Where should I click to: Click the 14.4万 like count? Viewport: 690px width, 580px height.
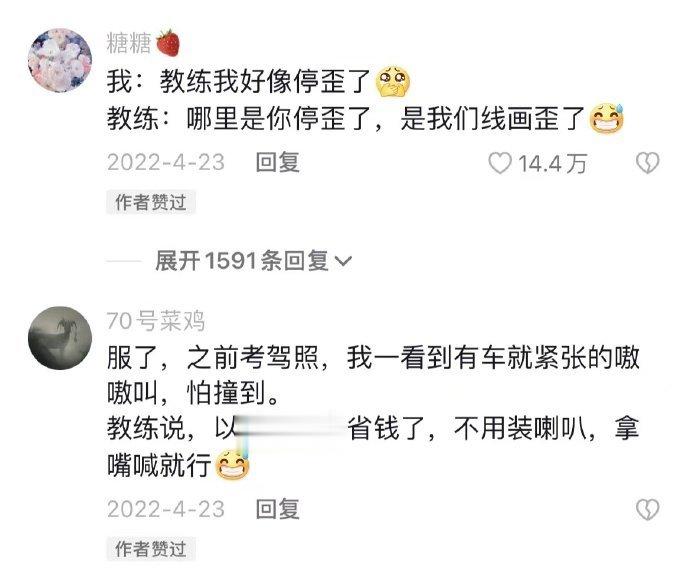(x=552, y=163)
